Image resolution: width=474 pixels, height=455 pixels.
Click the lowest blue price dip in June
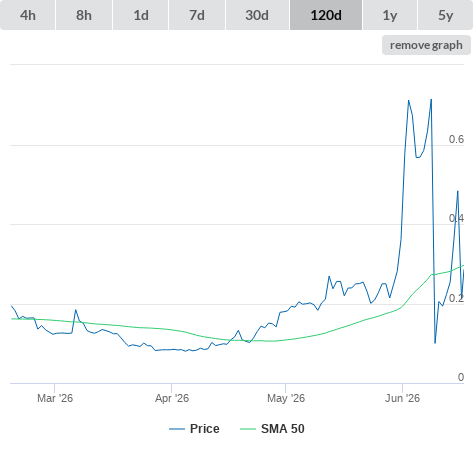[435, 343]
